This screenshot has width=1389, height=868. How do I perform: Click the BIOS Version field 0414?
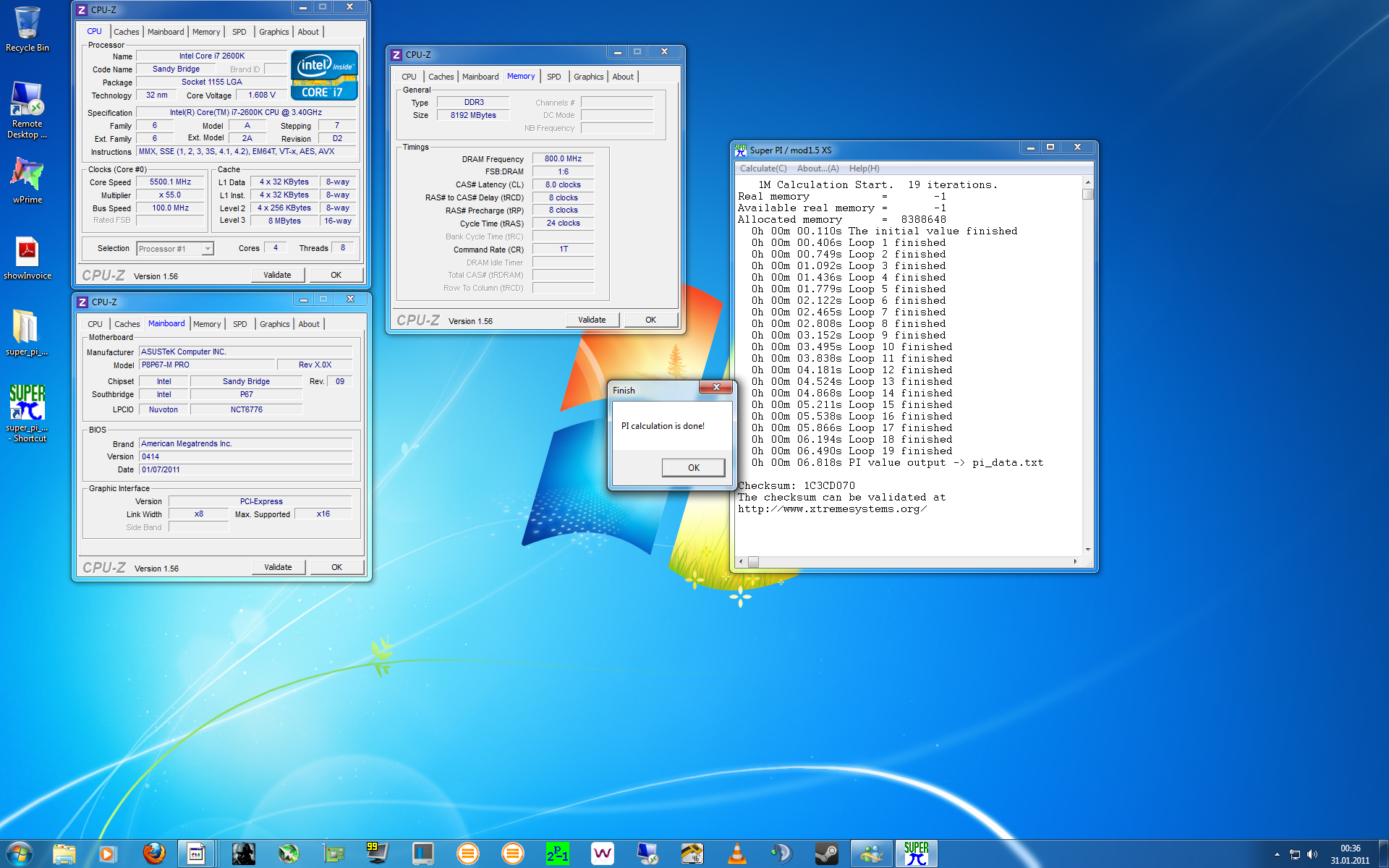[x=245, y=457]
